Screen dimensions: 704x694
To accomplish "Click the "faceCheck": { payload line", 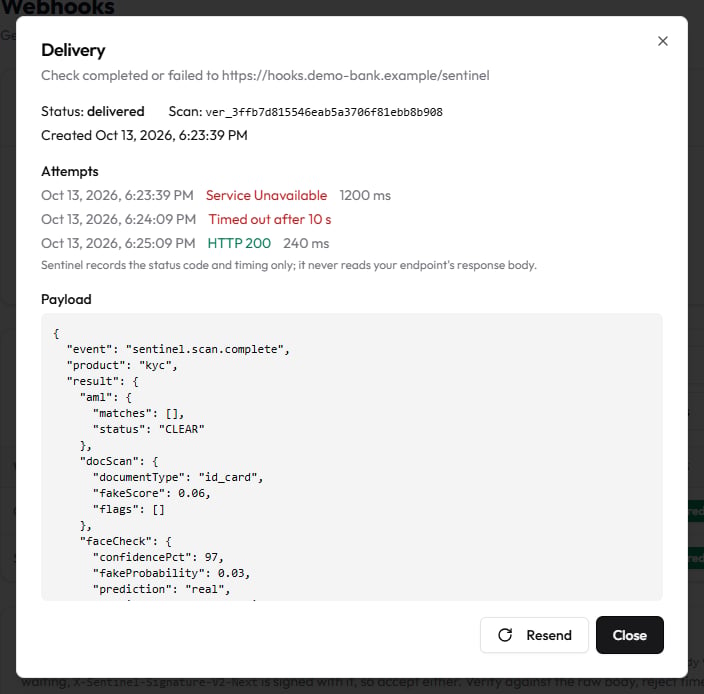I will click(125, 542).
